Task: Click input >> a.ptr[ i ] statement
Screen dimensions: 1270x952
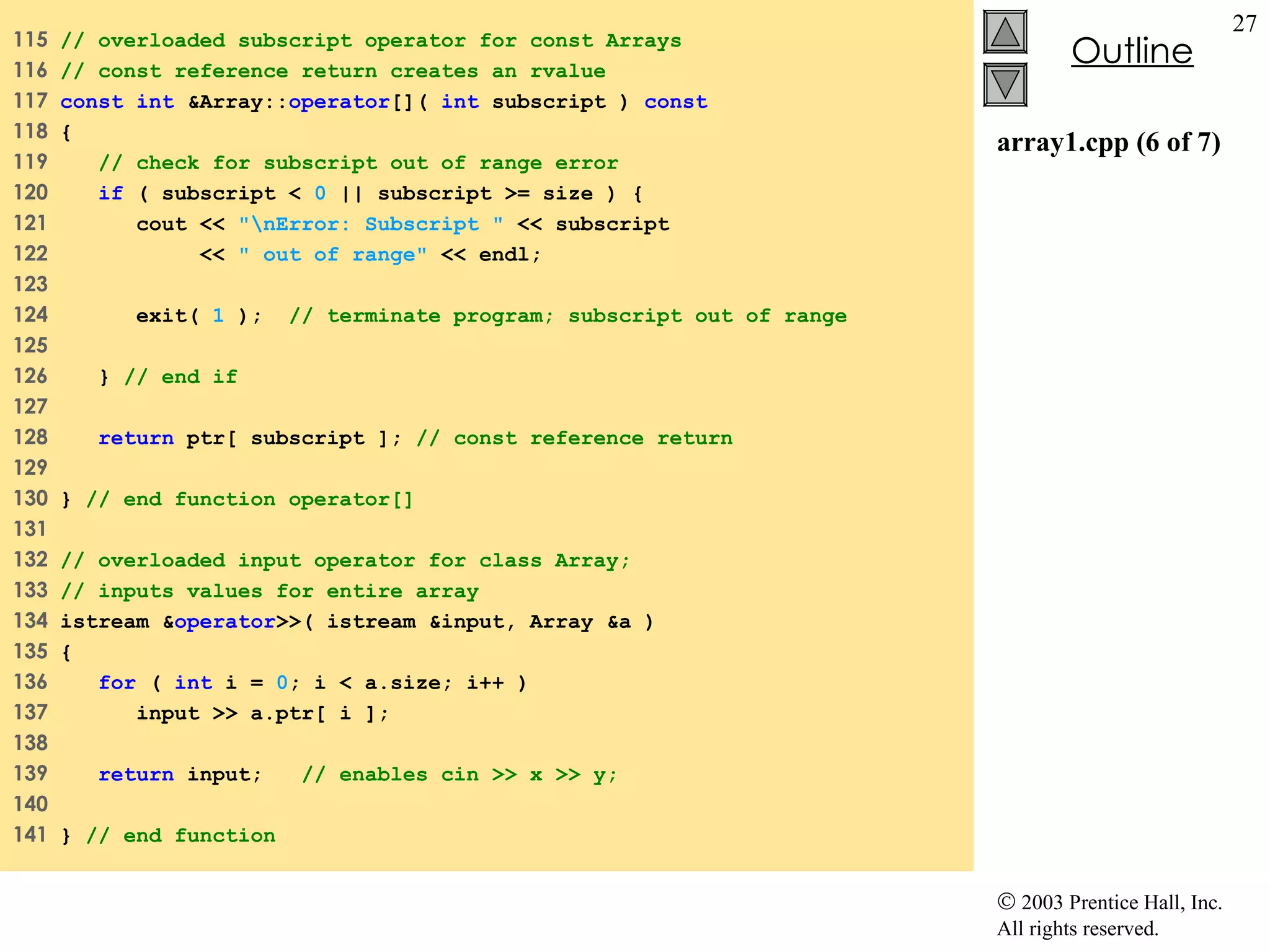Action: click(263, 713)
